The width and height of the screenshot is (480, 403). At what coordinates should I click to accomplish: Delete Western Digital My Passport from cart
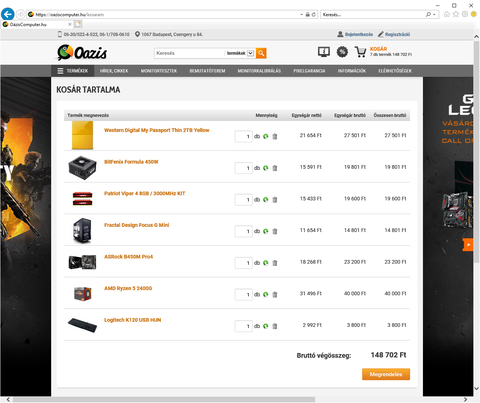[x=275, y=136]
